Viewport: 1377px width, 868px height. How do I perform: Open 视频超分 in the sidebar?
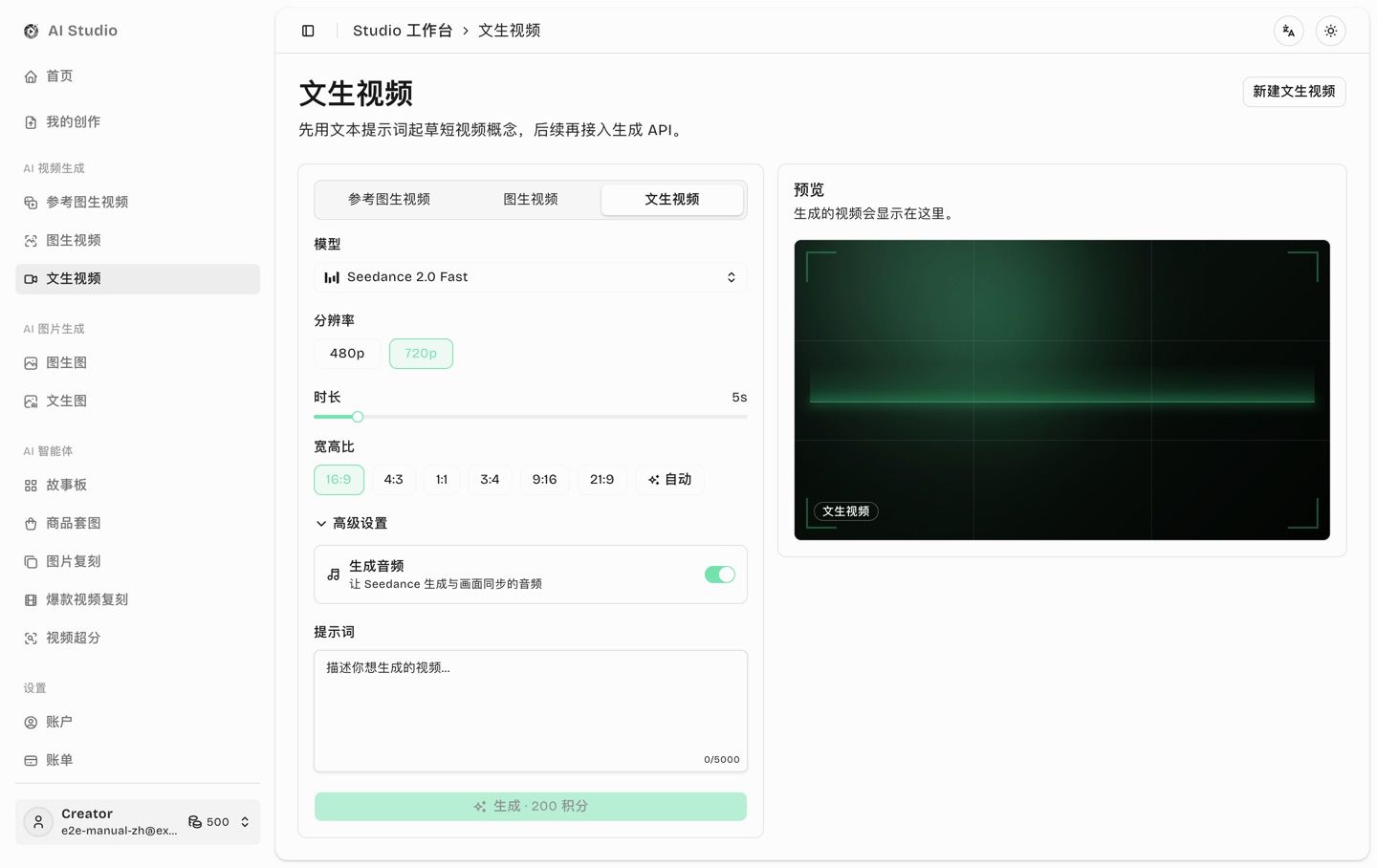point(138,639)
